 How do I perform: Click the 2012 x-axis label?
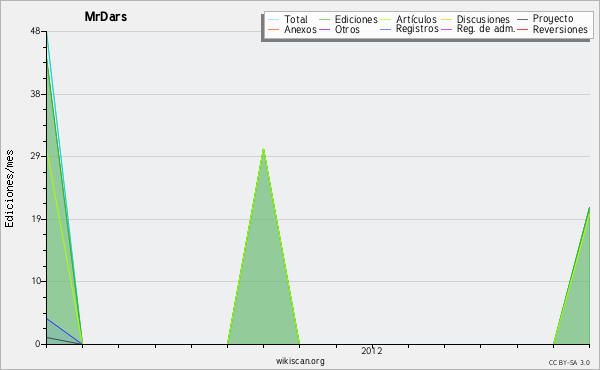(372, 351)
